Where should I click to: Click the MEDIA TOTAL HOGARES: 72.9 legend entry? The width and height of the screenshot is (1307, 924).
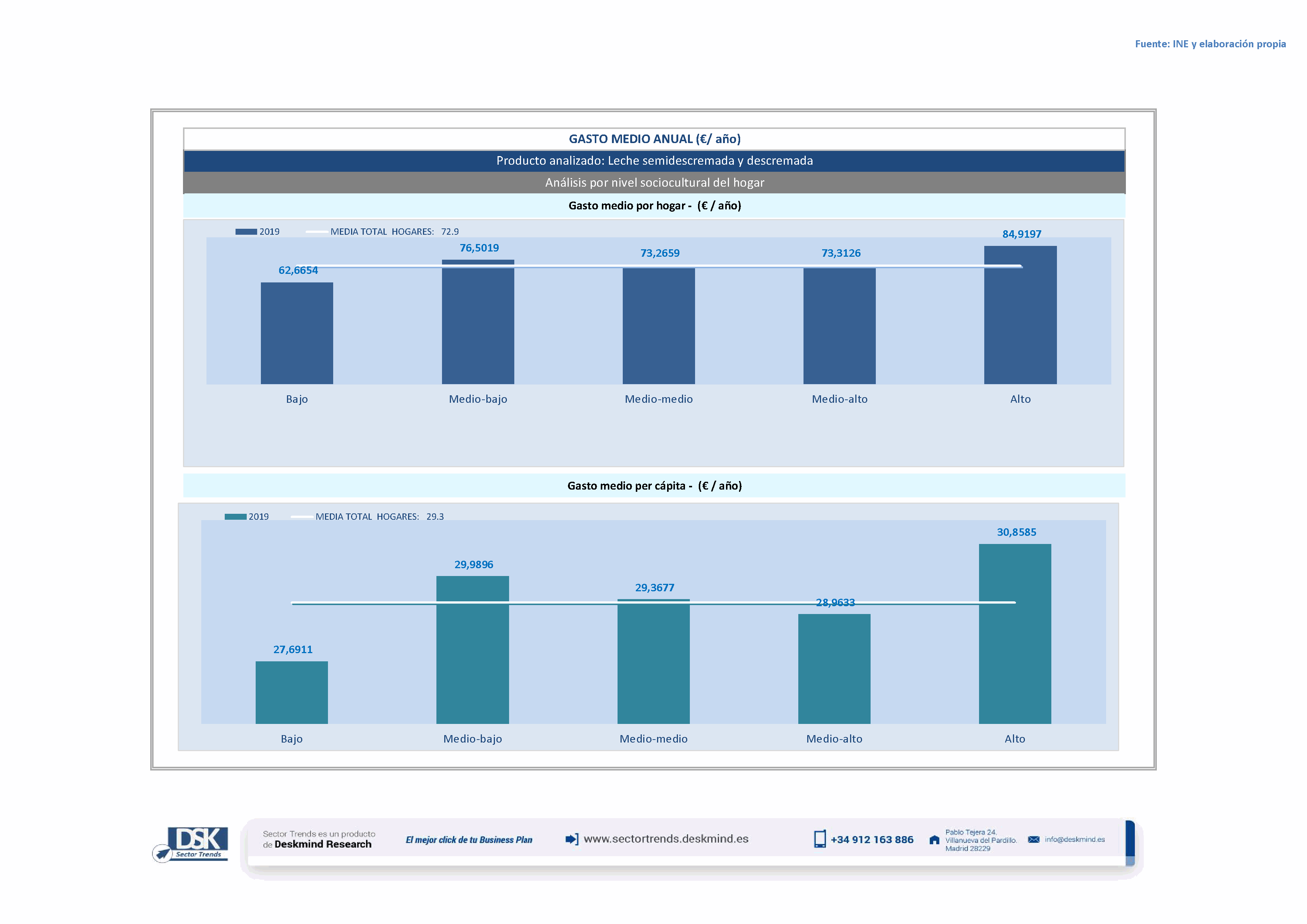tap(394, 232)
